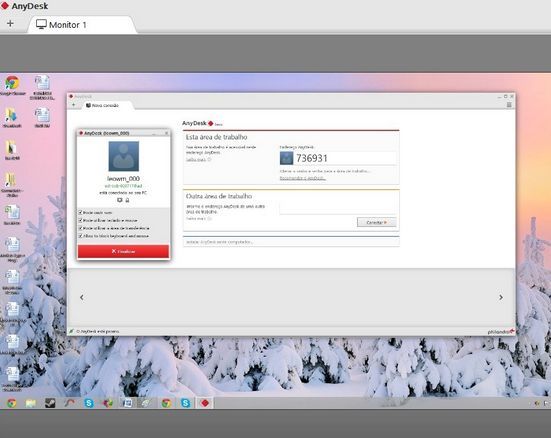Click the icon right of the first Skype on the remote taskbar
Screen dimensions: 551x438
coord(108,403)
